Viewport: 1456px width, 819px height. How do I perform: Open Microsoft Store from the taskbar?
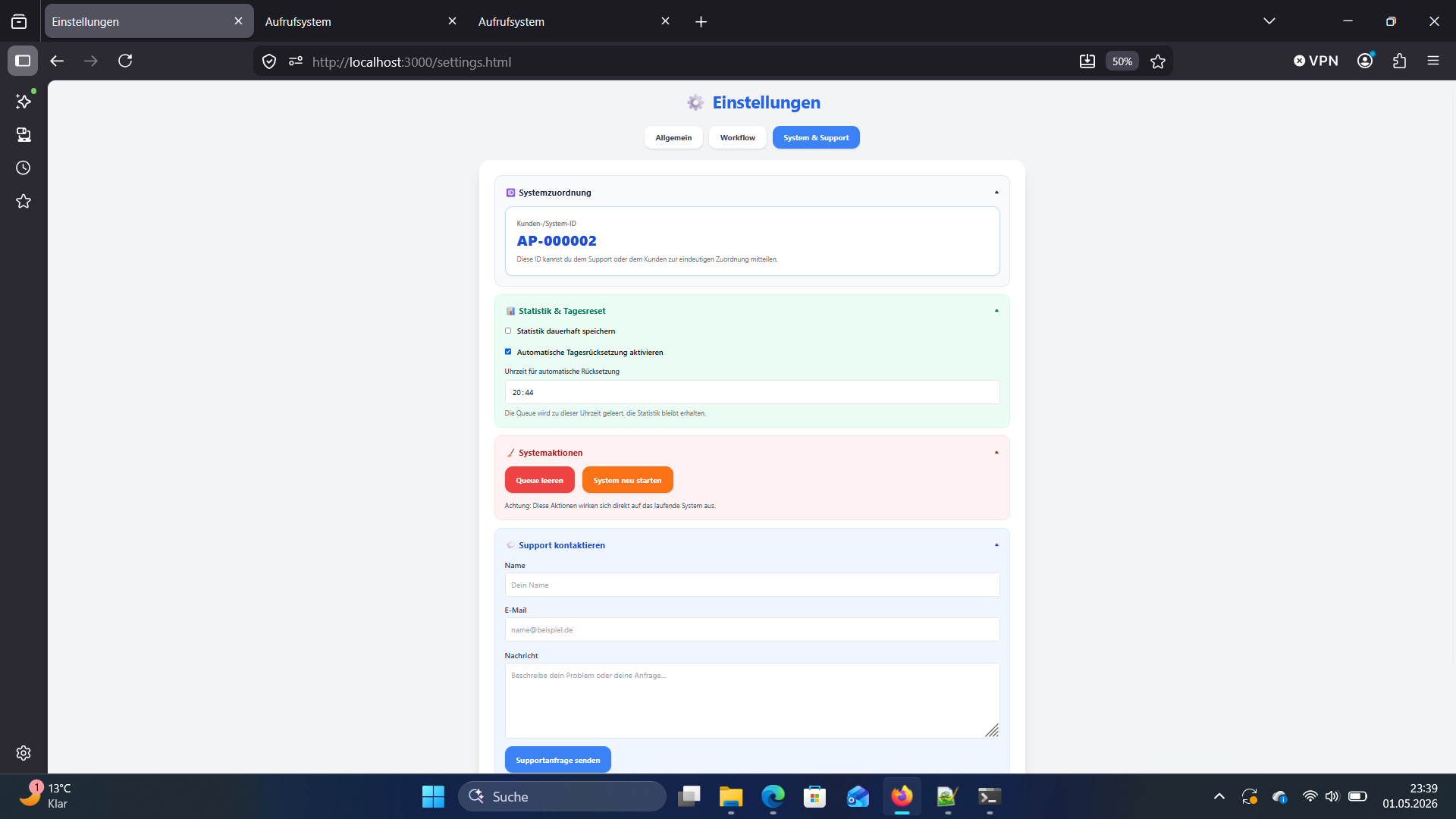[x=814, y=796]
